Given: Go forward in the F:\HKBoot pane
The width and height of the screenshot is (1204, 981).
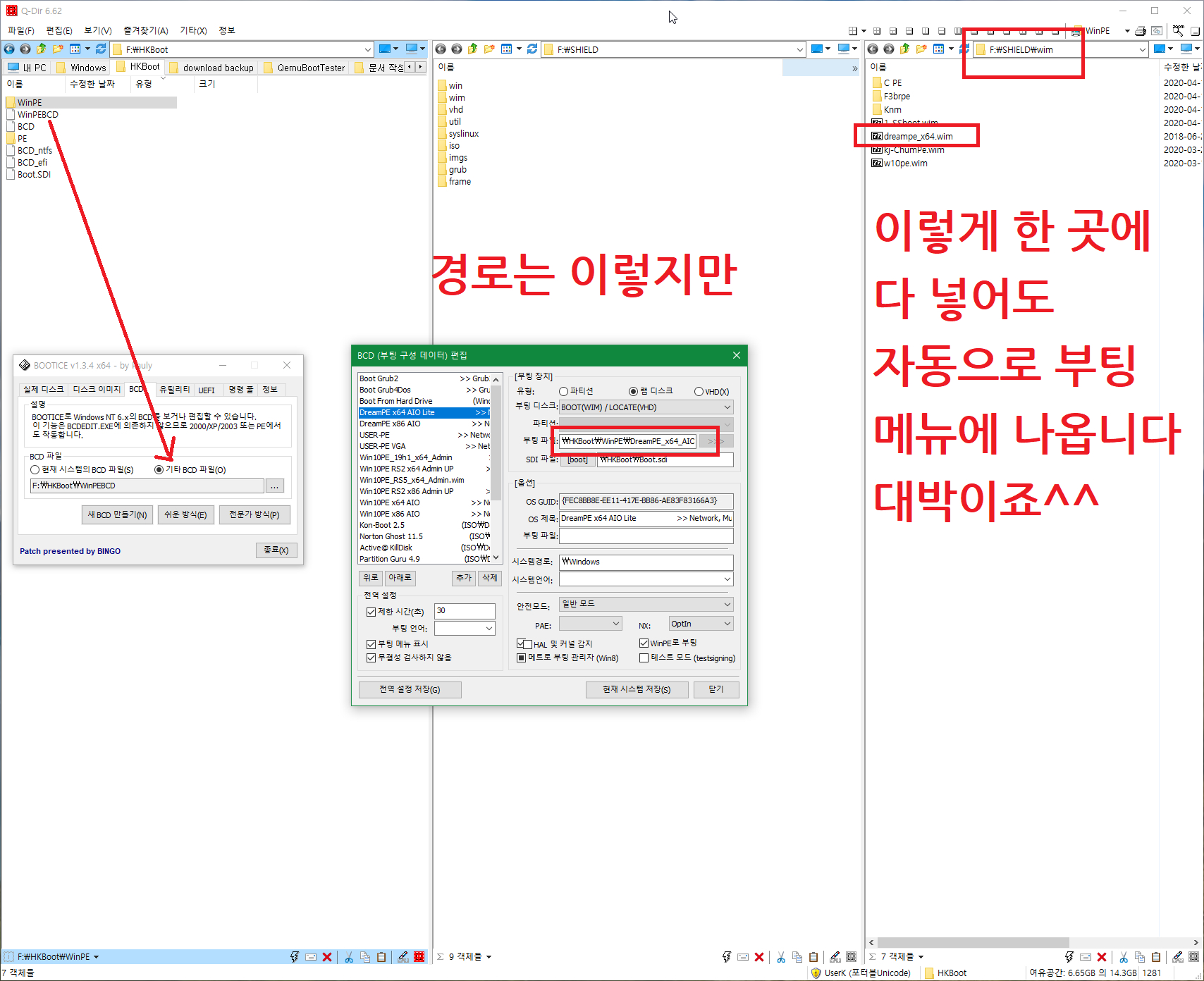Looking at the screenshot, I should (25, 49).
